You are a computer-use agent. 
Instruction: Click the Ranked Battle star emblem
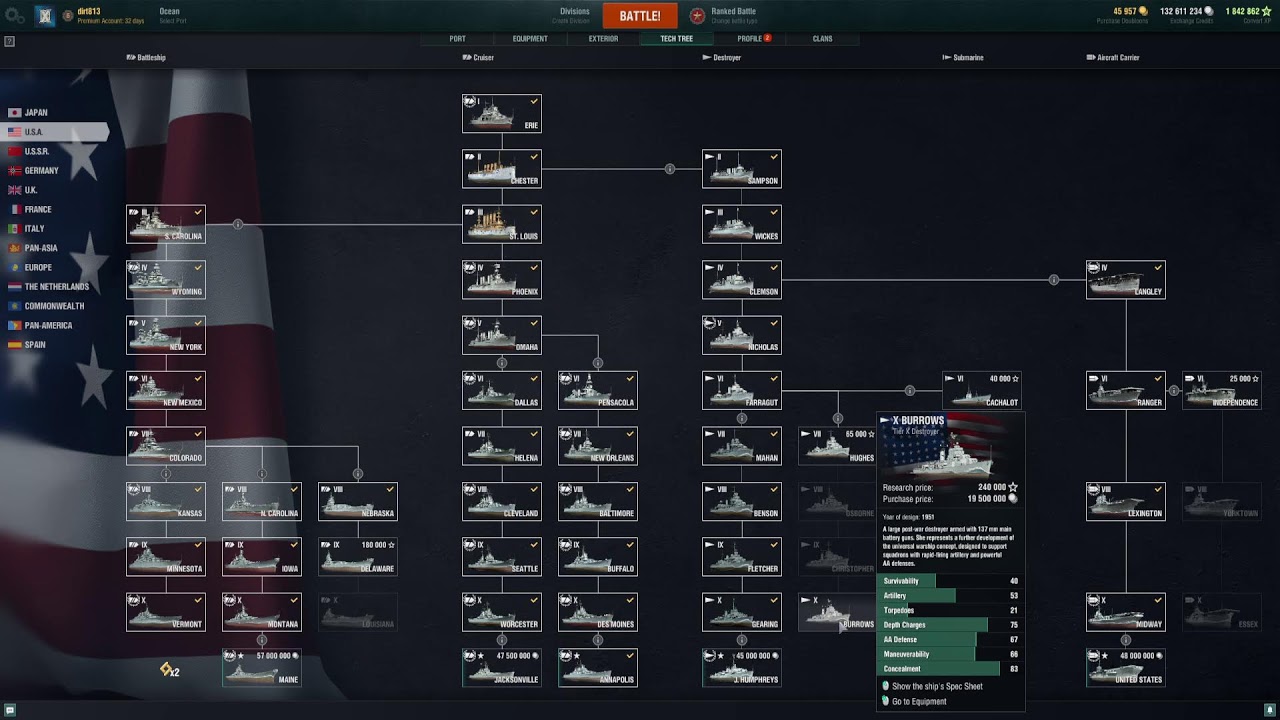coord(697,16)
